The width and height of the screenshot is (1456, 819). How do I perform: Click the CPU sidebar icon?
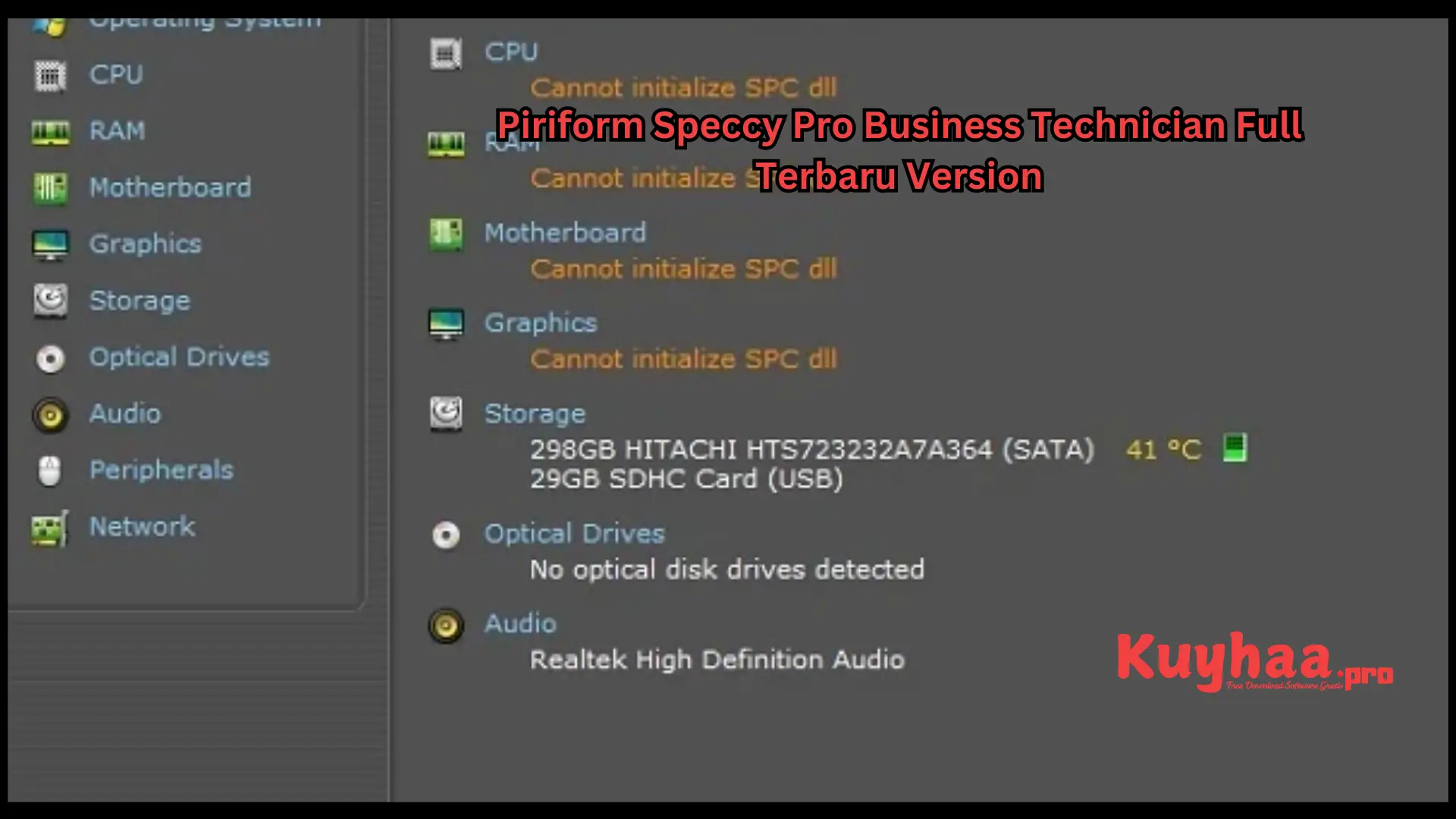pos(51,74)
